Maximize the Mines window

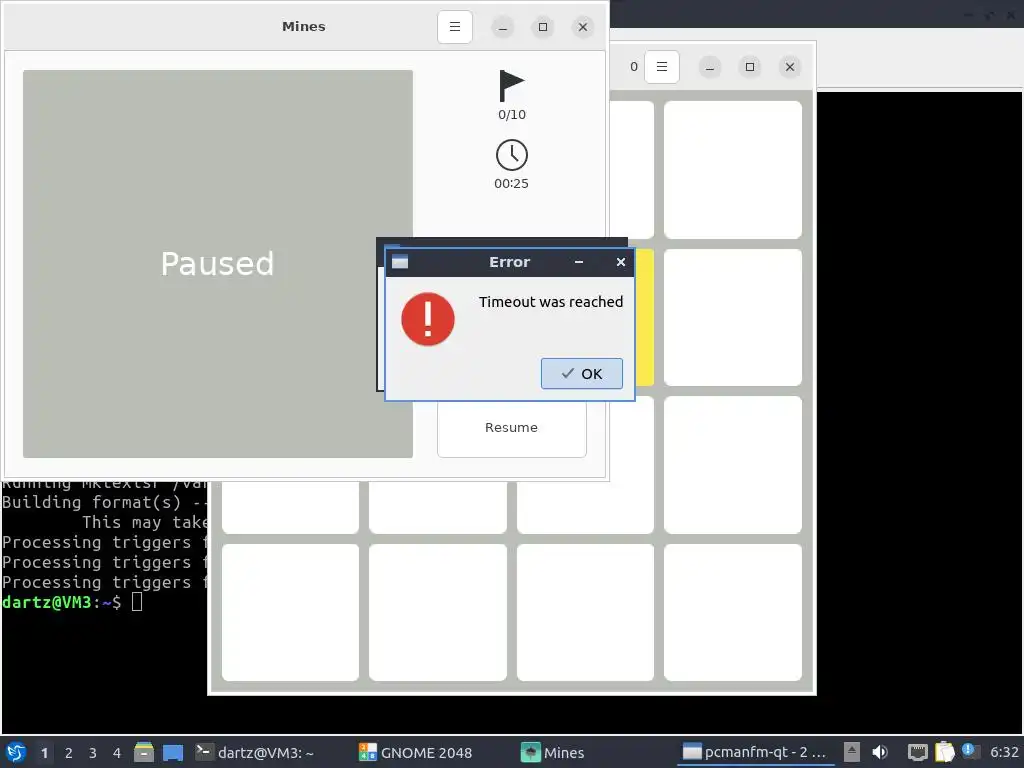click(543, 27)
